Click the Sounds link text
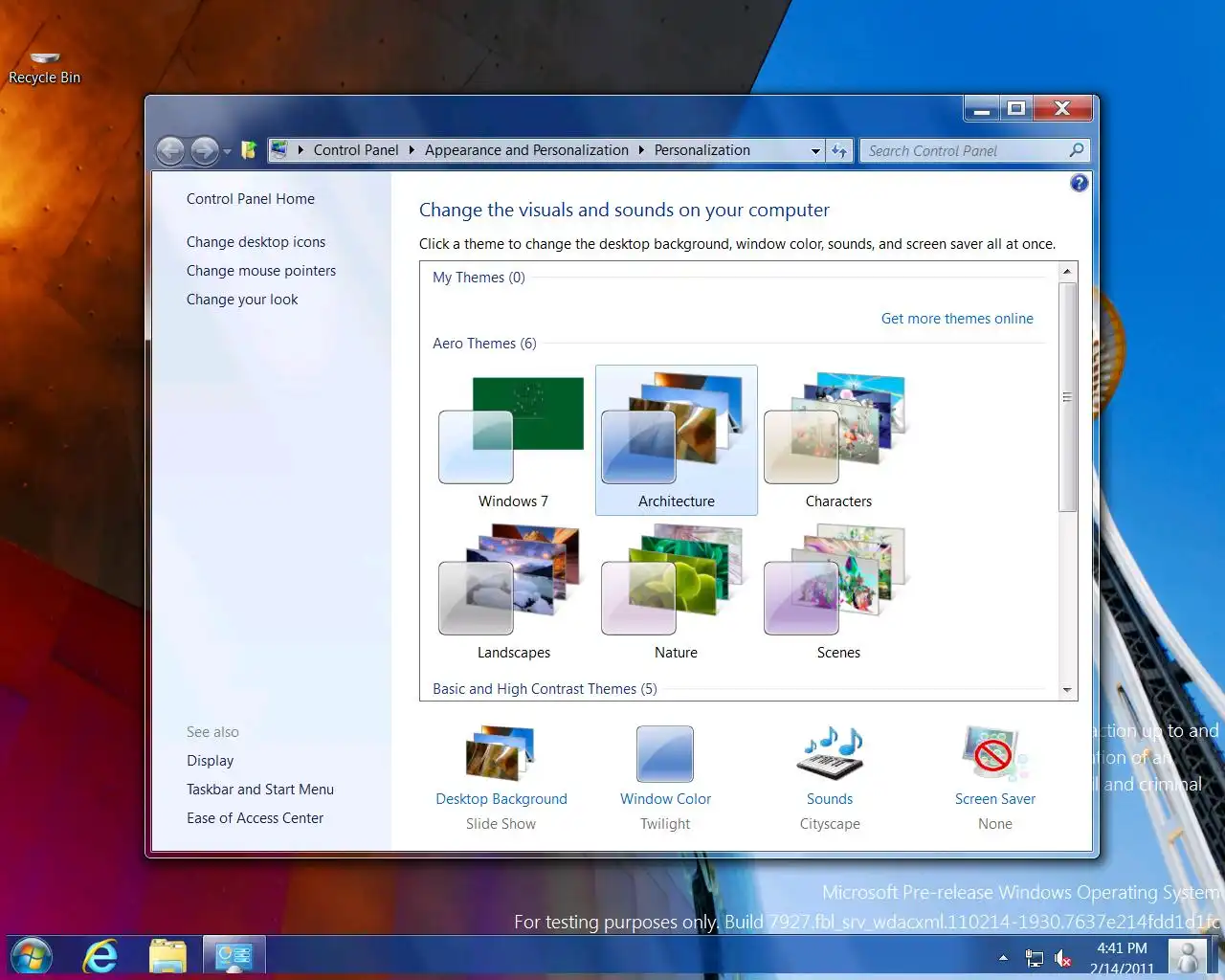The width and height of the screenshot is (1225, 980). (830, 799)
